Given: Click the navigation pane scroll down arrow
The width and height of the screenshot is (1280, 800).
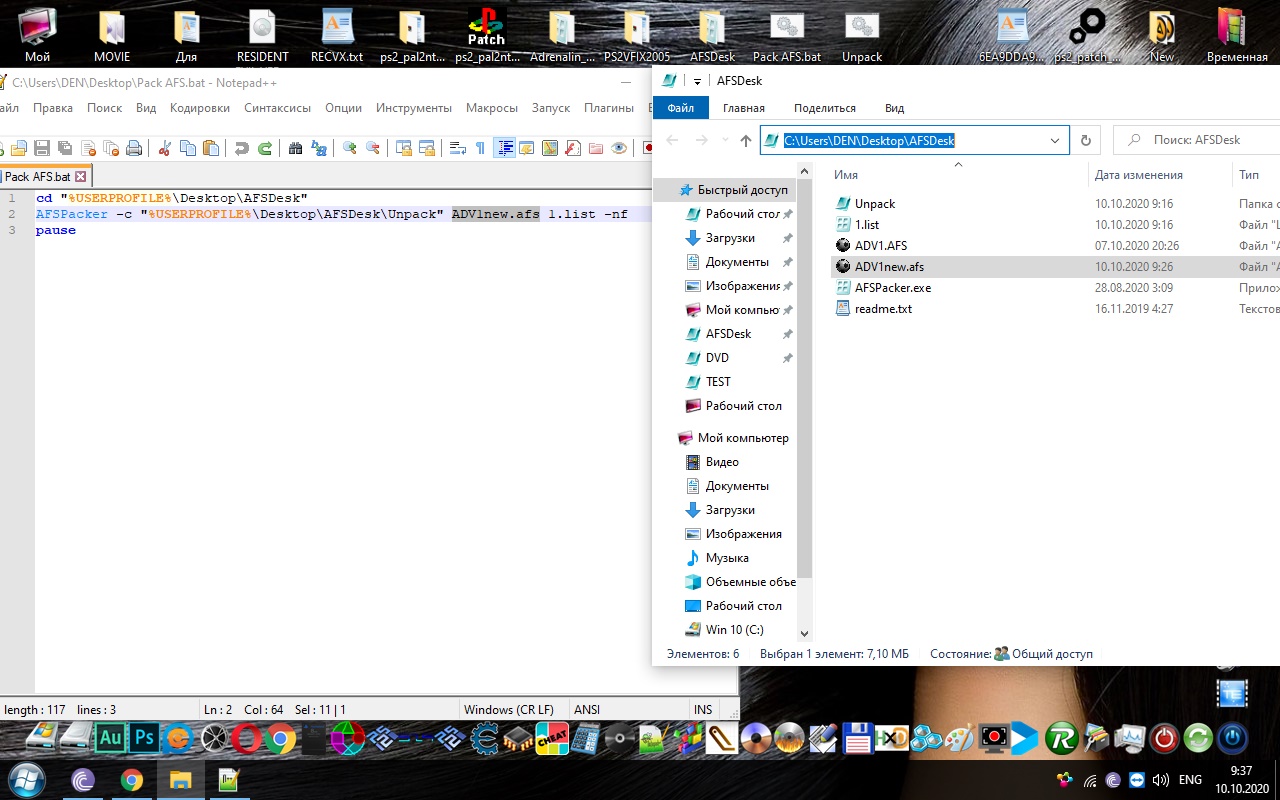Looking at the screenshot, I should point(804,633).
